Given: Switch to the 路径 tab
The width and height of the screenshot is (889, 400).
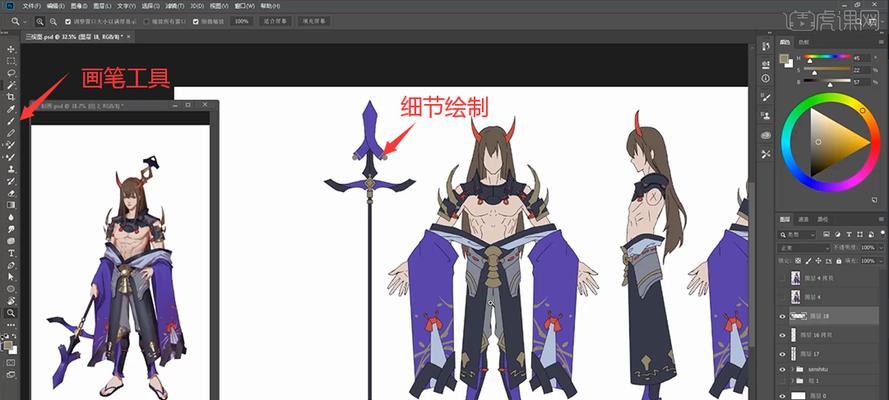Looking at the screenshot, I should (x=822, y=219).
